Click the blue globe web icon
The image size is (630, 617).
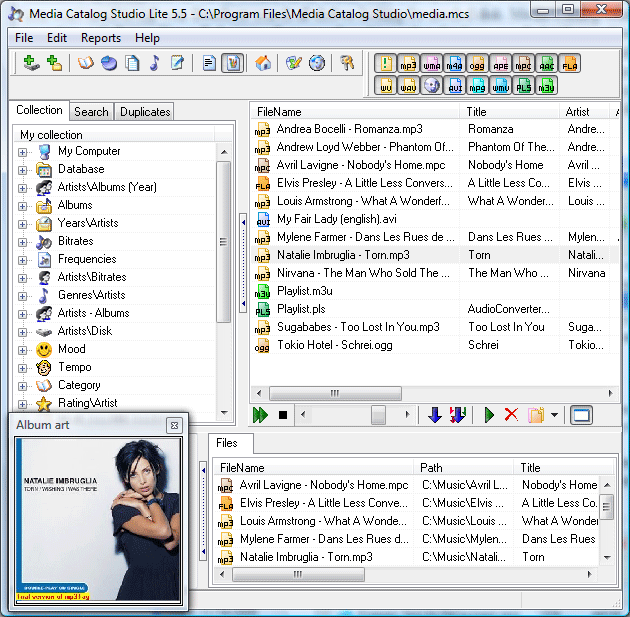tap(317, 63)
